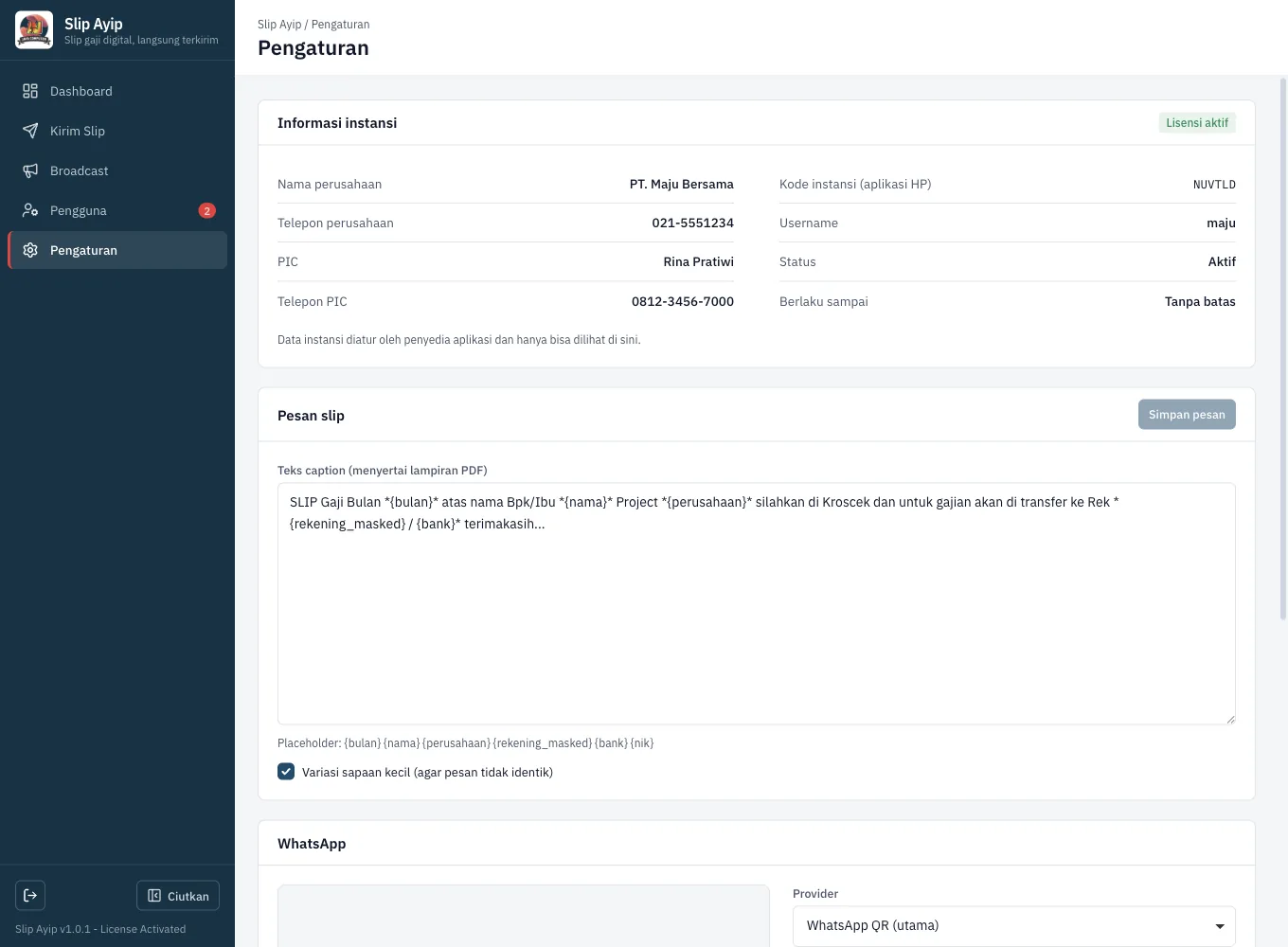Click the username value maju
Image resolution: width=1288 pixels, height=947 pixels.
1221,223
